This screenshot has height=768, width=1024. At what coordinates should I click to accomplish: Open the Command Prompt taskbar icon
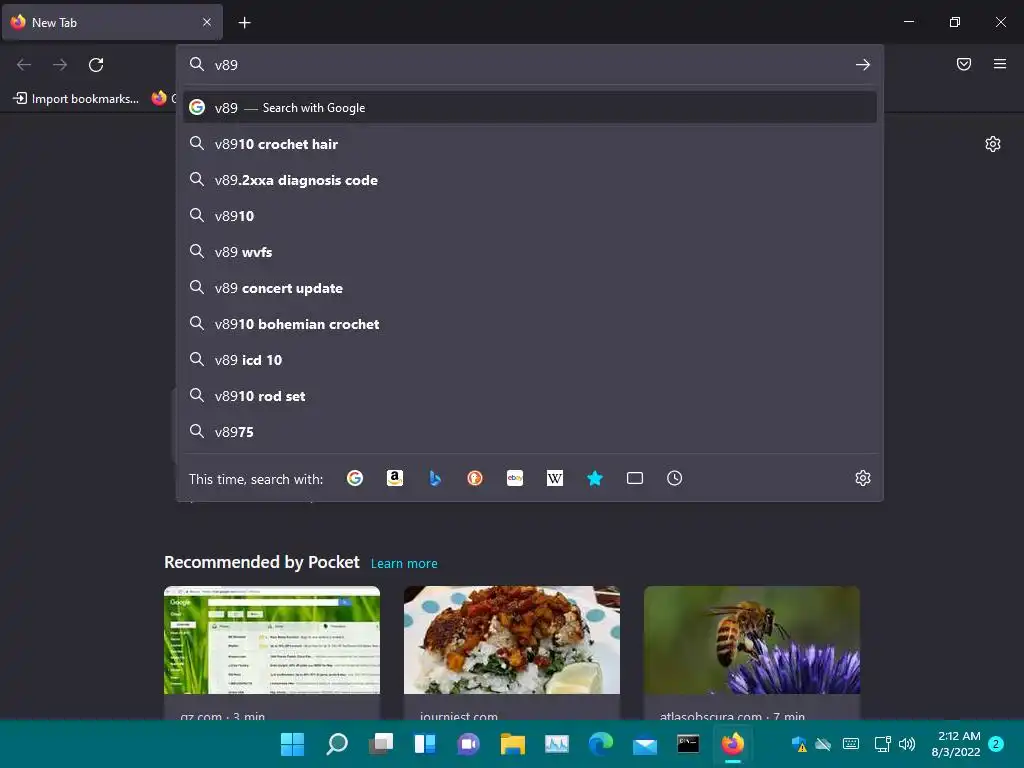(x=688, y=744)
